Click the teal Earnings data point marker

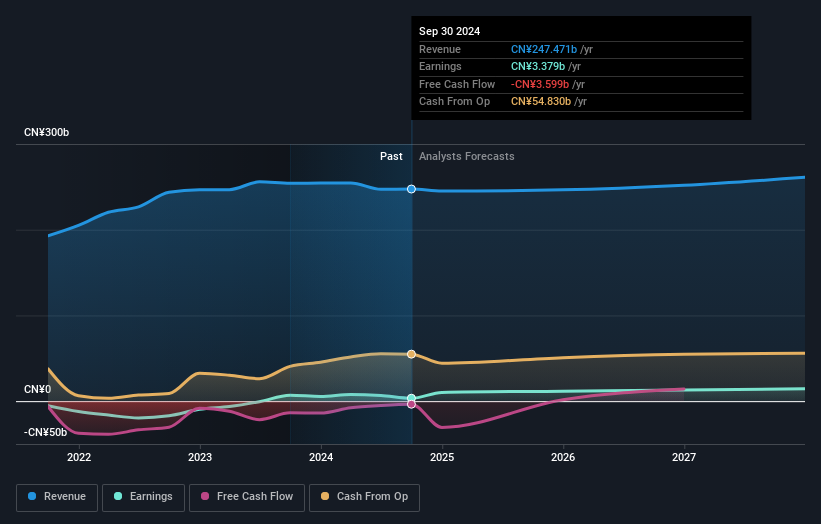412,398
